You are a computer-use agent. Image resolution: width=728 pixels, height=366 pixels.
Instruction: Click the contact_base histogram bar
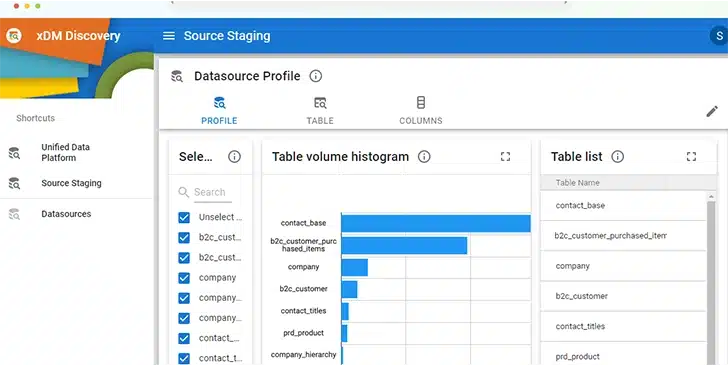click(x=436, y=223)
